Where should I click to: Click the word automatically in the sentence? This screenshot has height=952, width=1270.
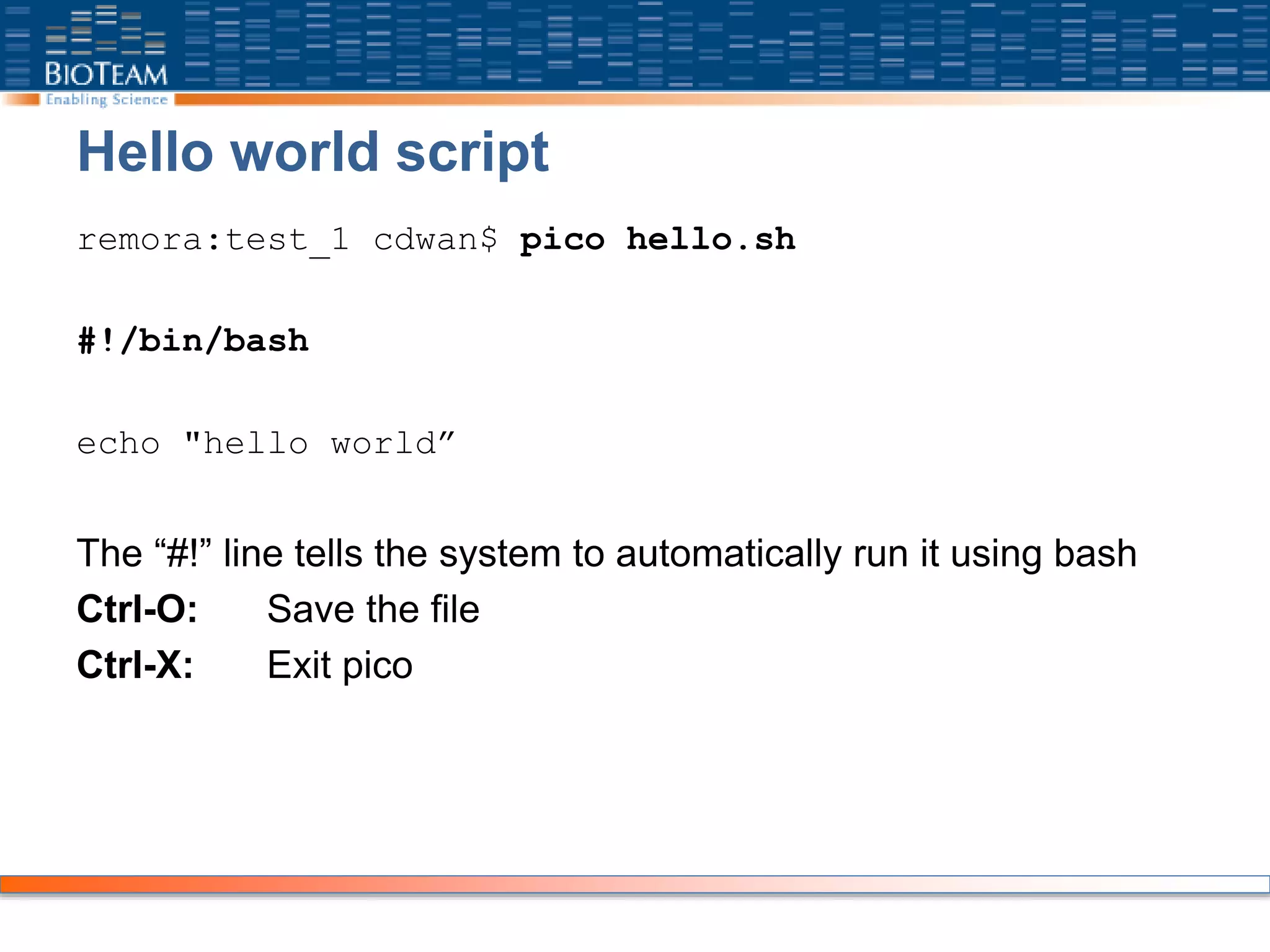coord(728,553)
